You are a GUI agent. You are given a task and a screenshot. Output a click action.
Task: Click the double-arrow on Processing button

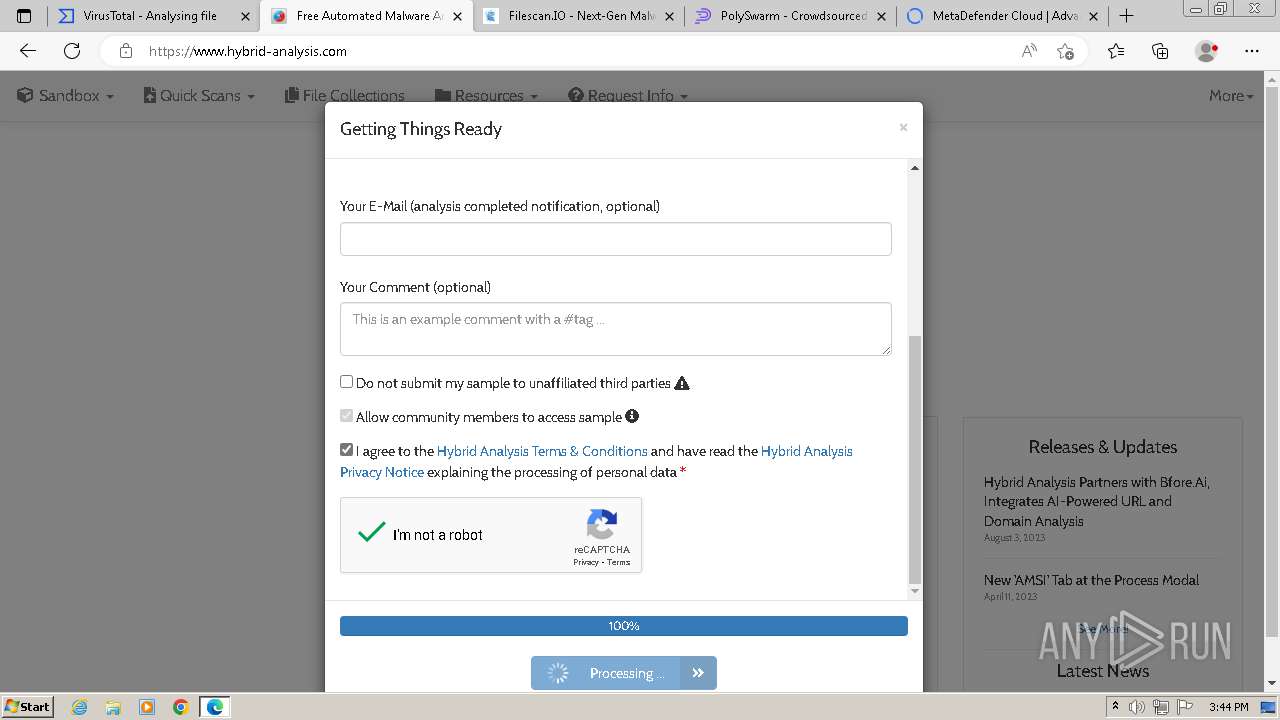[x=698, y=673]
